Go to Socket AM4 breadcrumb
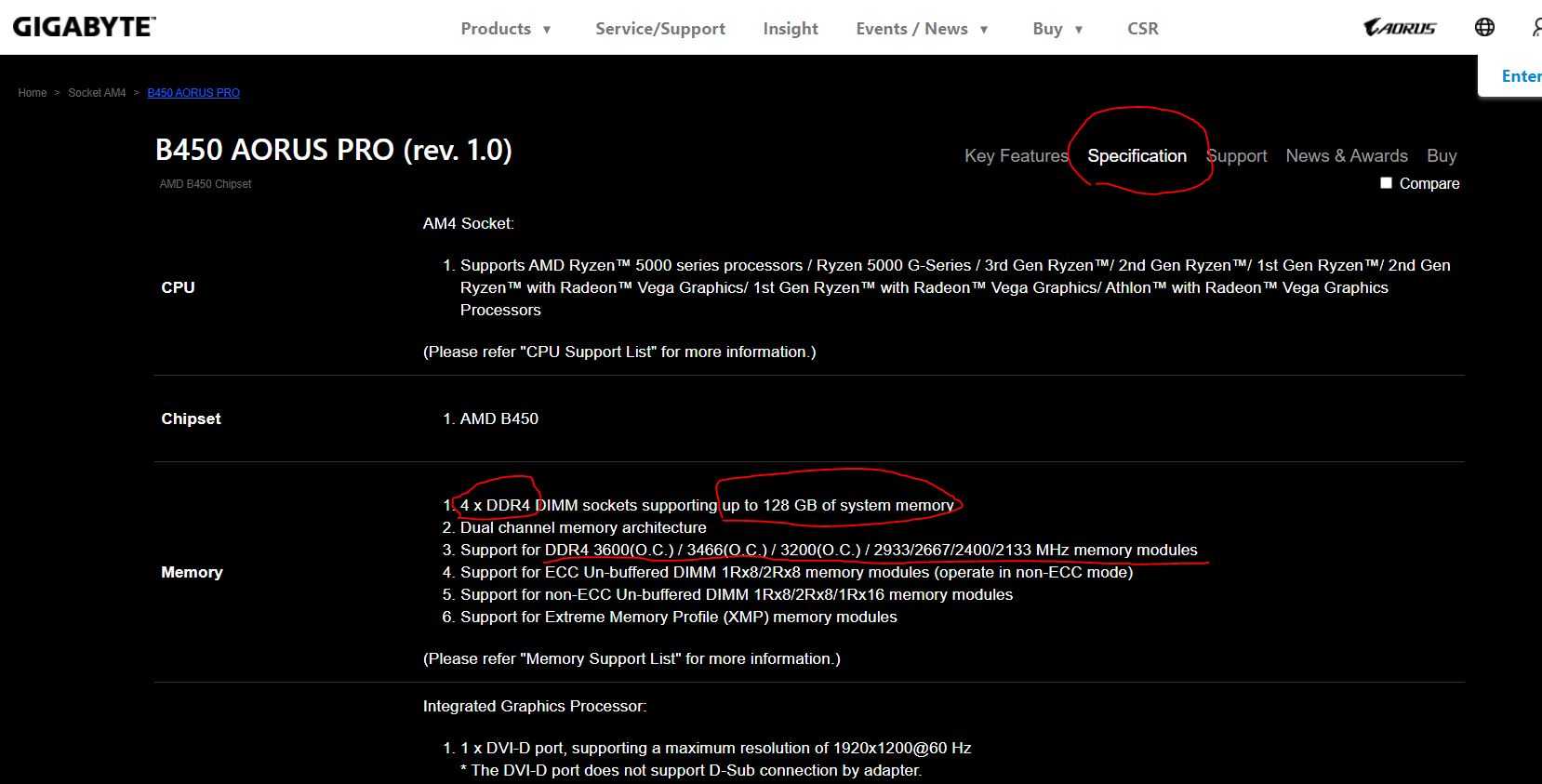This screenshot has height=784, width=1542. click(x=97, y=93)
